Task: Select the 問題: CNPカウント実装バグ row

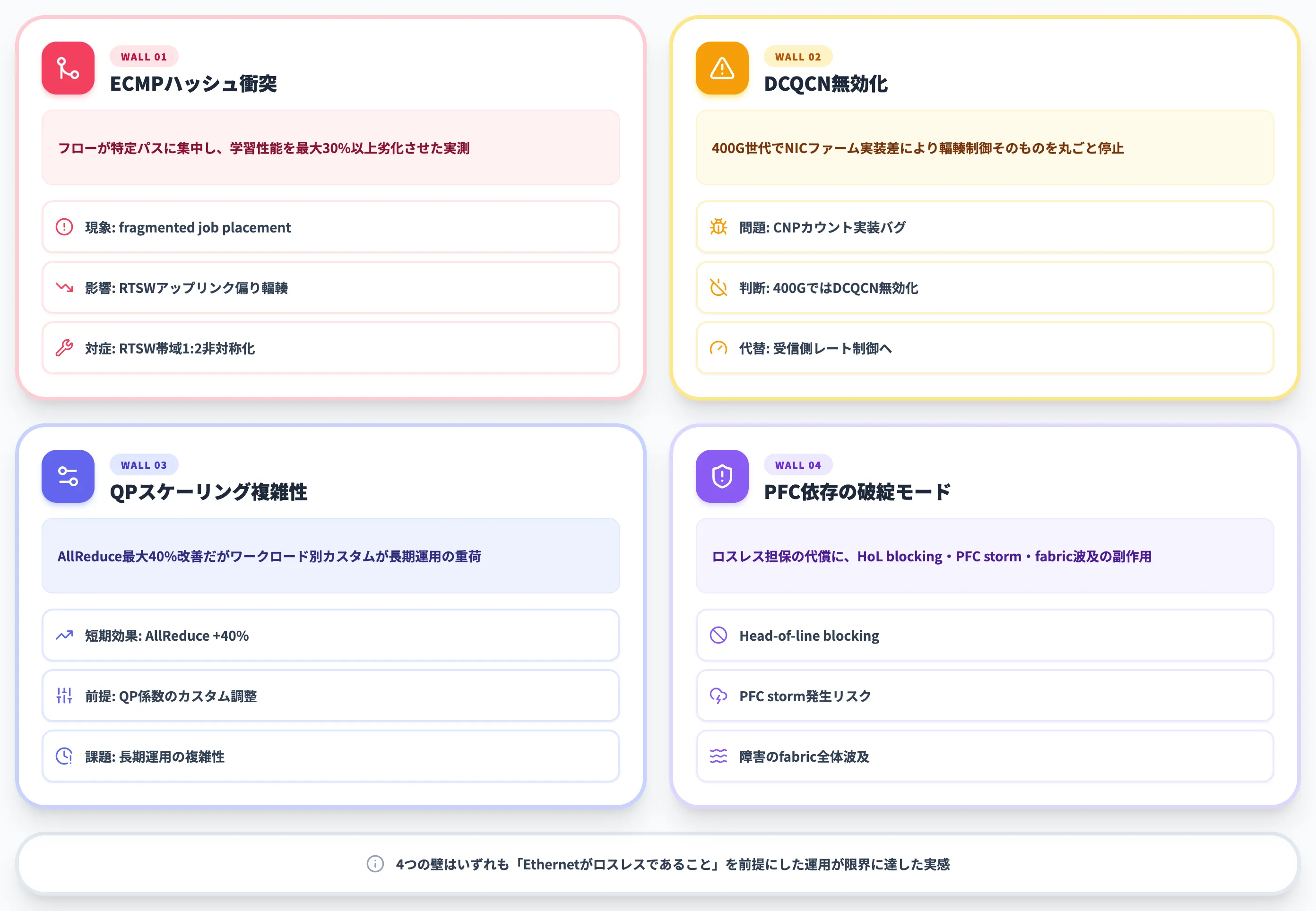Action: point(984,227)
